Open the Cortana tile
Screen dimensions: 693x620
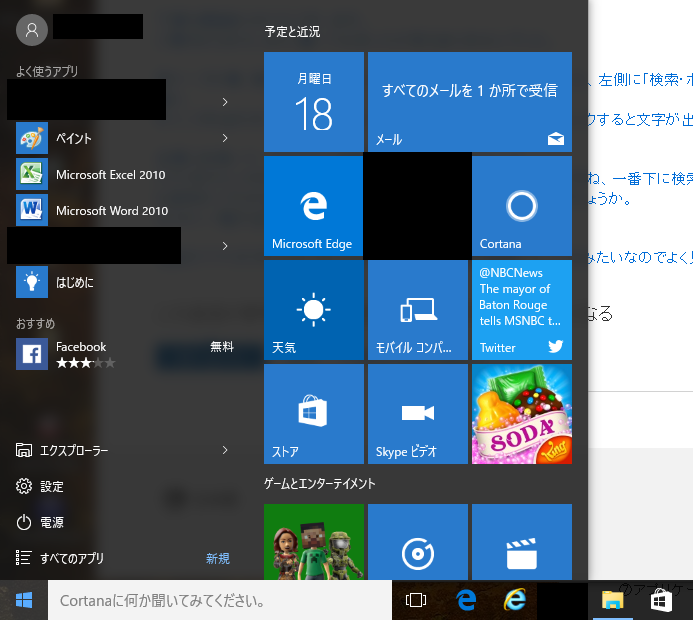(522, 206)
